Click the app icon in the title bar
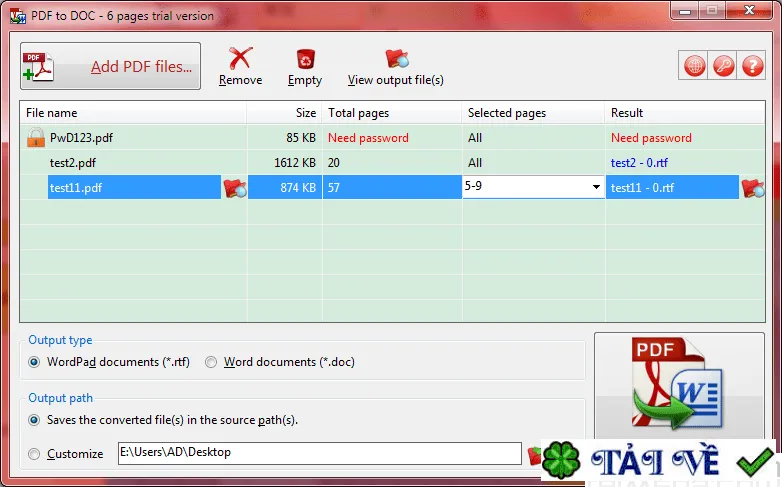782x487 pixels. point(18,16)
